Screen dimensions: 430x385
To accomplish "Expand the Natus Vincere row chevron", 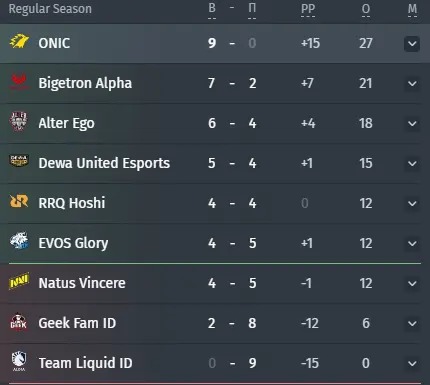I will point(412,284).
